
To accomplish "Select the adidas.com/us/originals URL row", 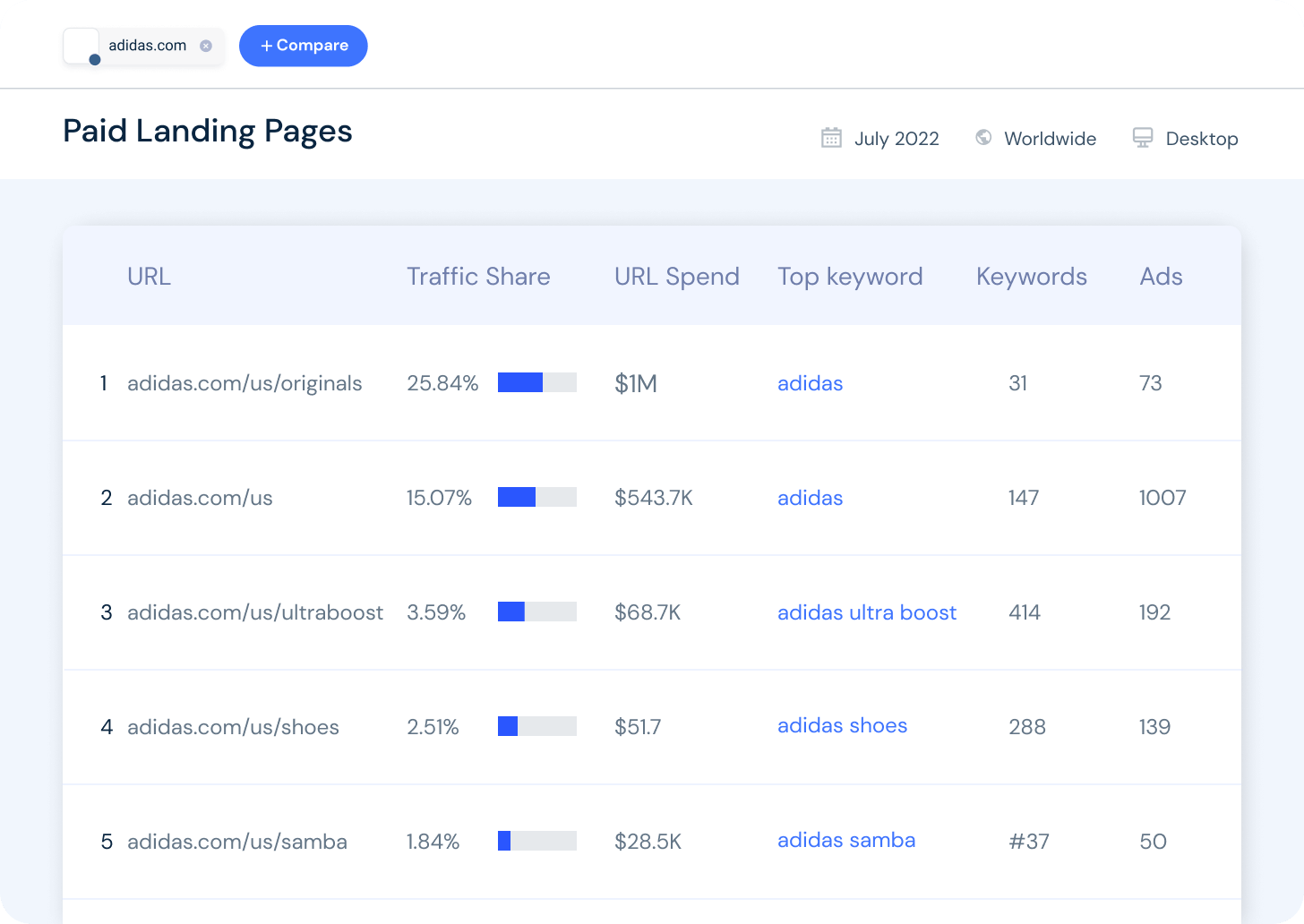I will (245, 383).
